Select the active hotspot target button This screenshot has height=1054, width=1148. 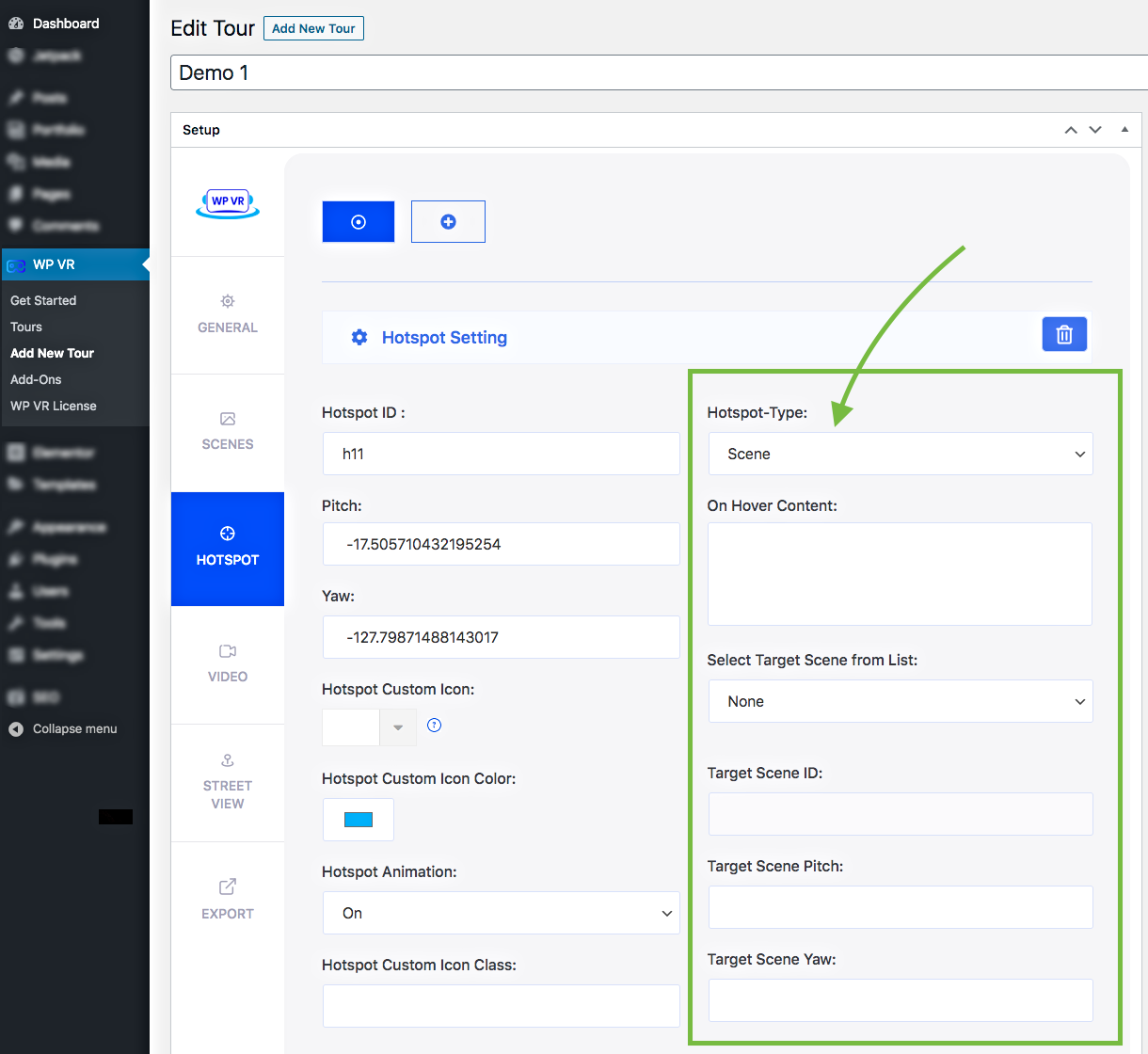tap(359, 222)
